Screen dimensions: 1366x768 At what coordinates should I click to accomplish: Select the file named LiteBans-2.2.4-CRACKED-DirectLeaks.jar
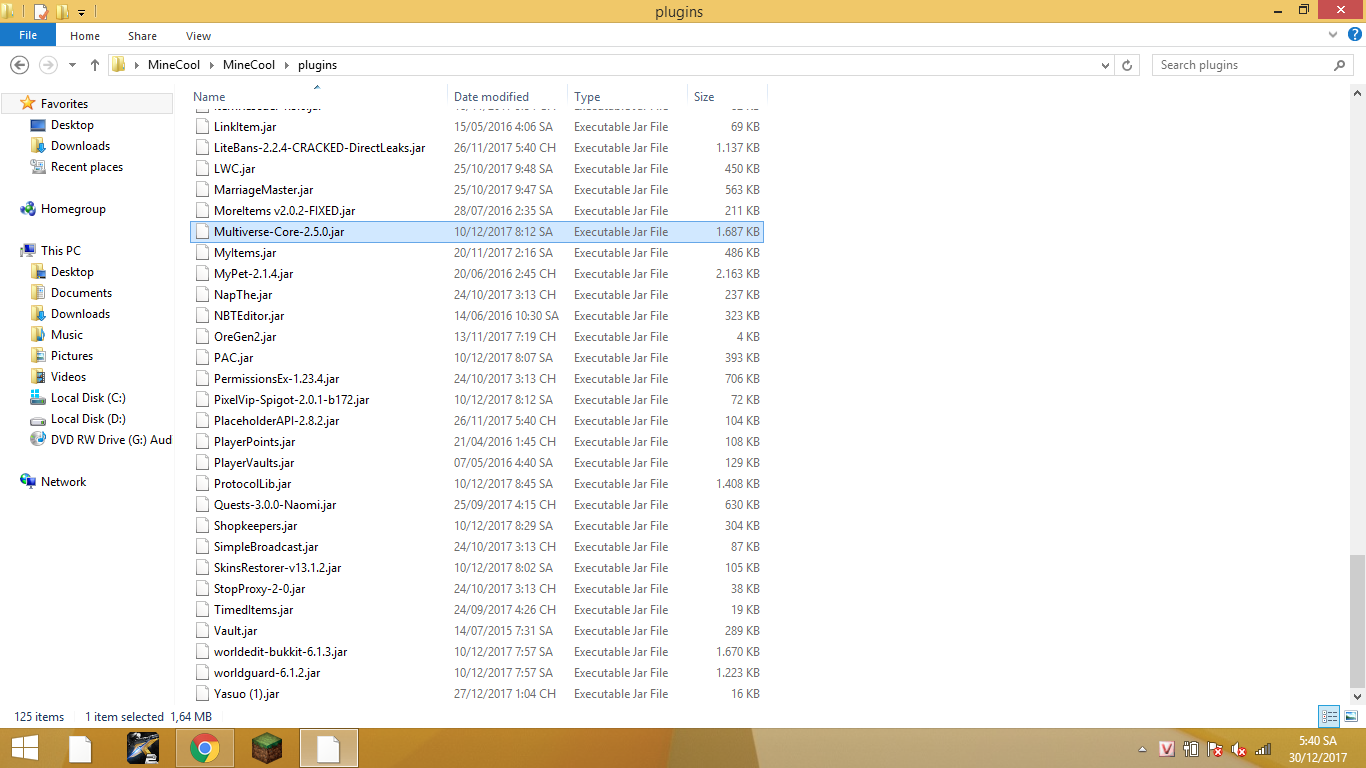tap(319, 148)
